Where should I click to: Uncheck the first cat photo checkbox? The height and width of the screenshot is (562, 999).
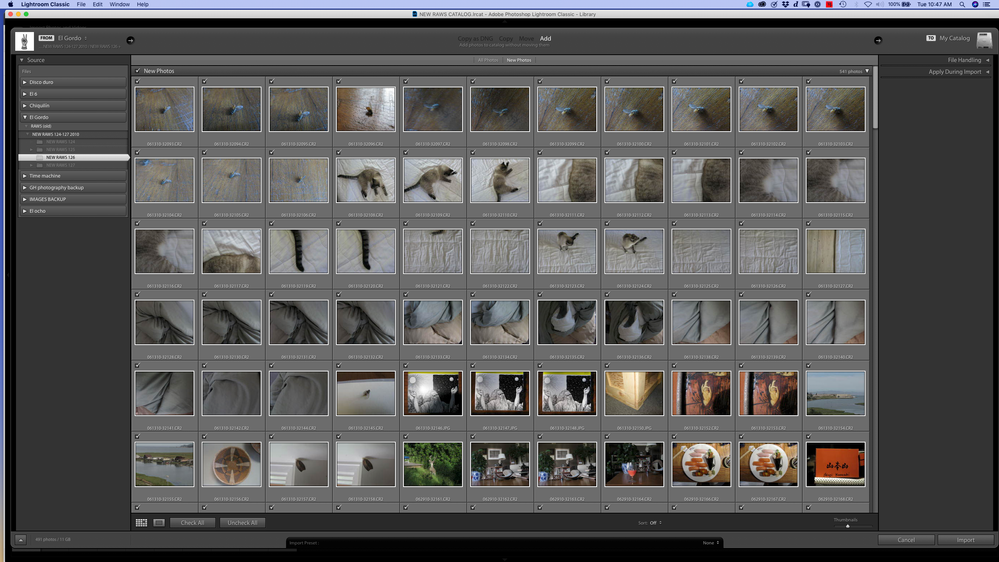[x=339, y=153]
